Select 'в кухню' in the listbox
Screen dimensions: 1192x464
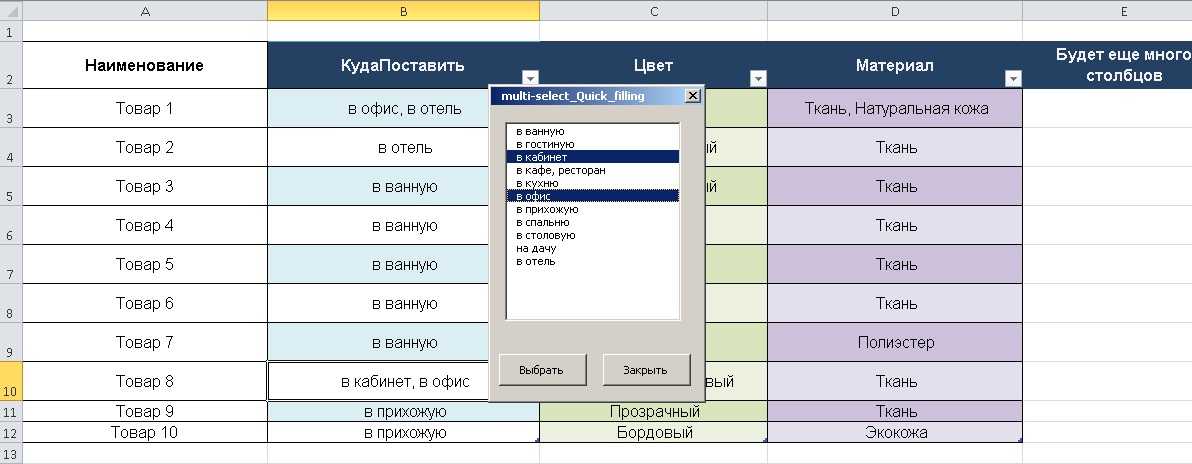(x=592, y=183)
